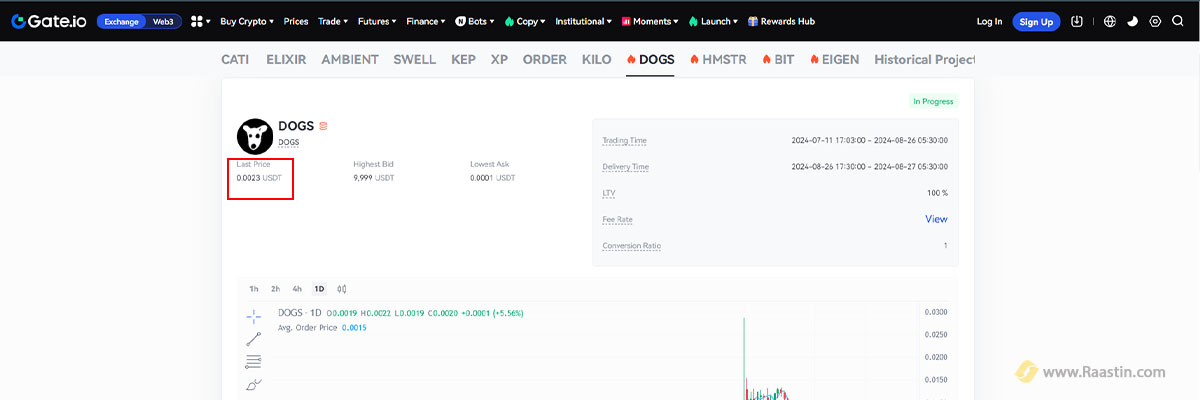Image resolution: width=1200 pixels, height=400 pixels.
Task: Click the Highest Bid value 9,999 USDT
Action: point(374,177)
